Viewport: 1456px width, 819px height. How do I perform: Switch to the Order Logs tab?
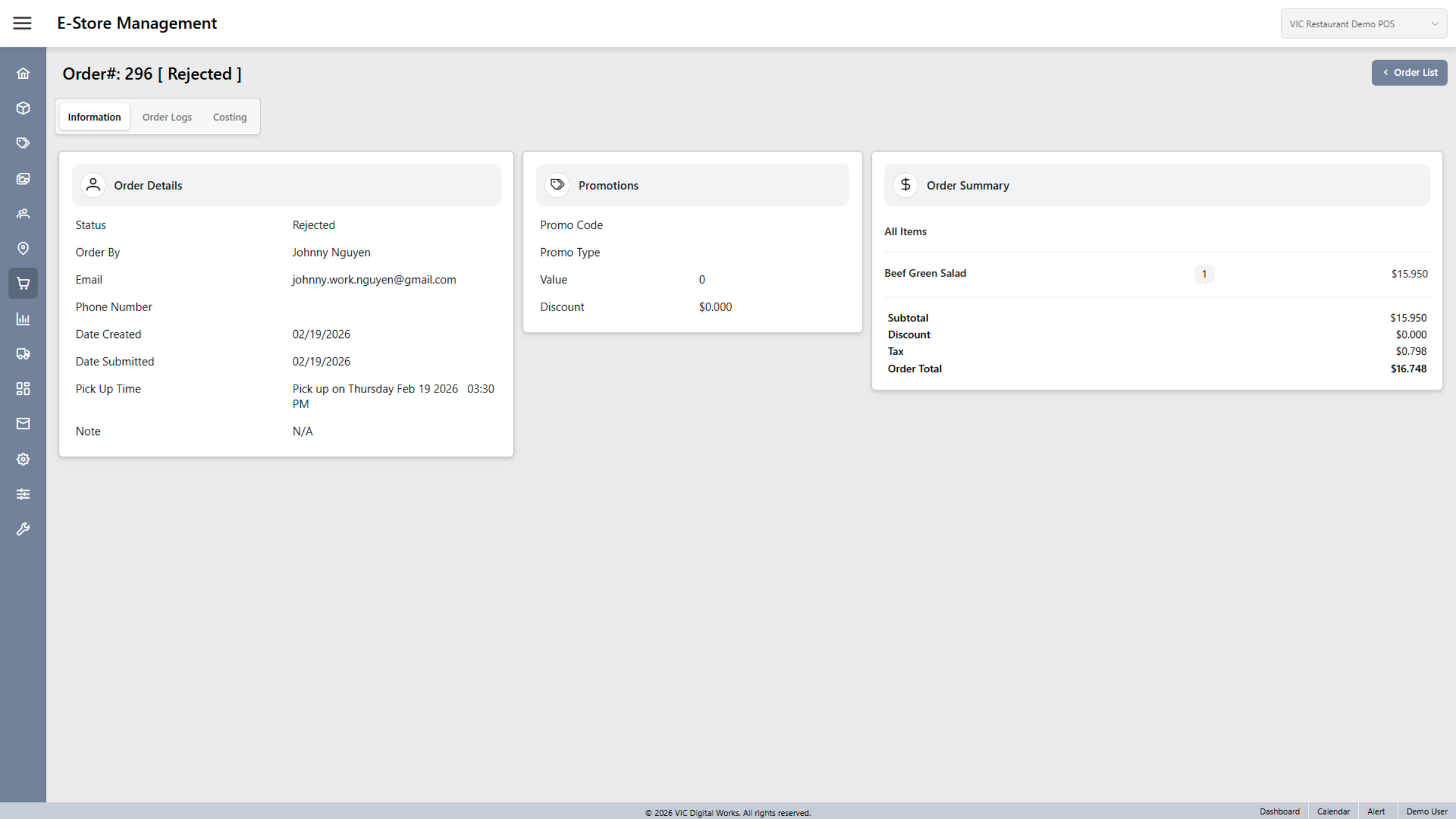tap(167, 117)
